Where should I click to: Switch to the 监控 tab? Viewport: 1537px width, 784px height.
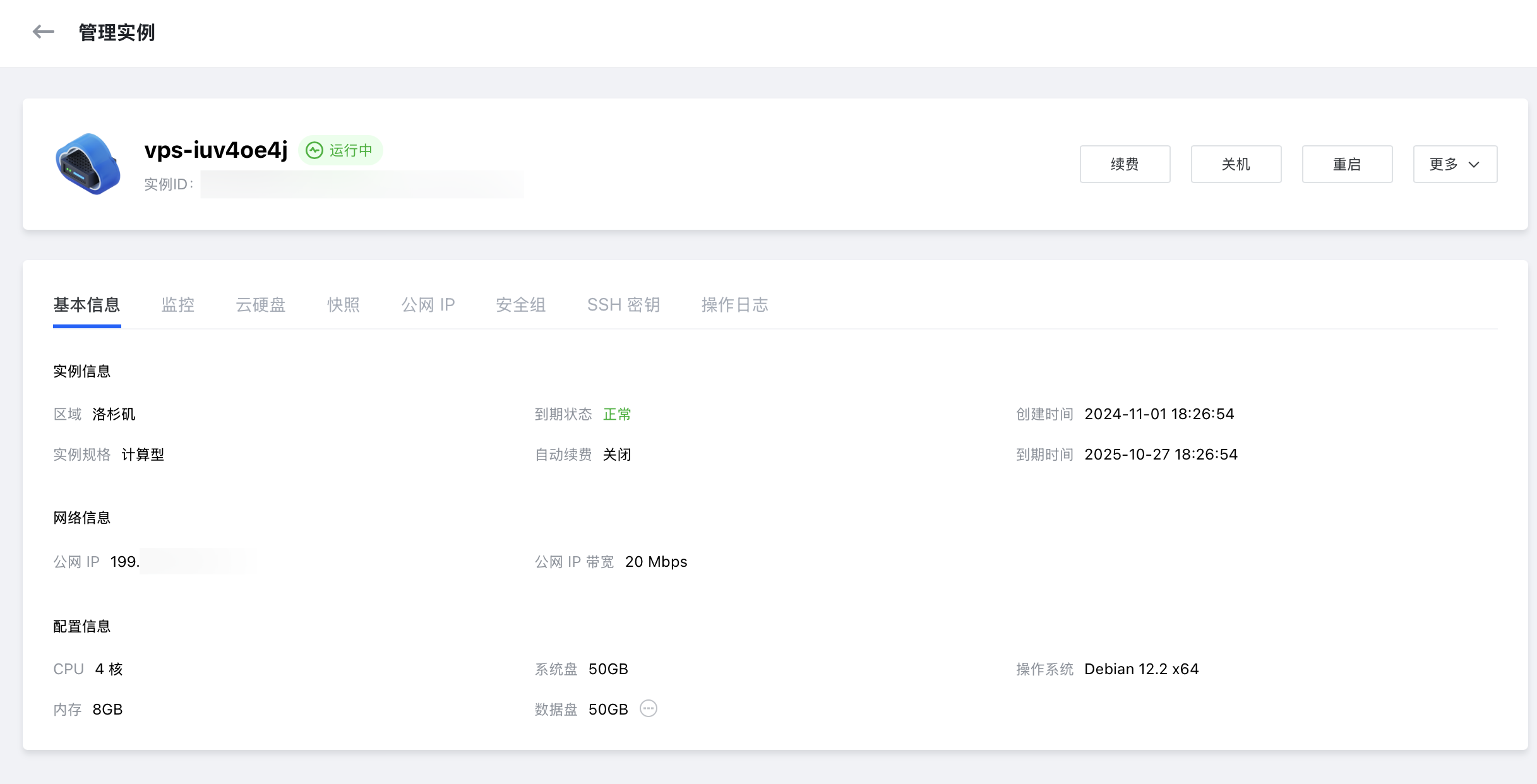pyautogui.click(x=178, y=305)
